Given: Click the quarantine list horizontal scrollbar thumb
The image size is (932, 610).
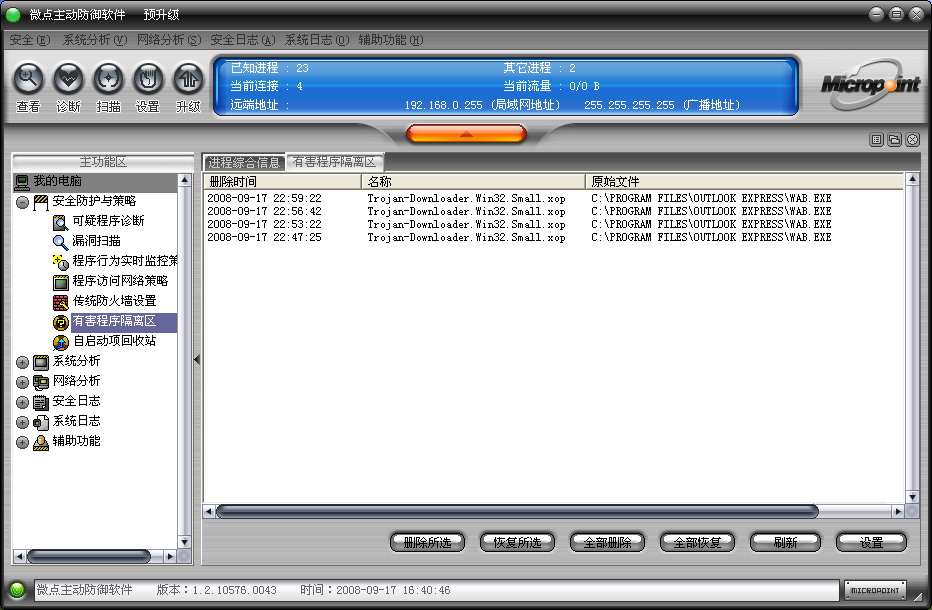Looking at the screenshot, I should pyautogui.click(x=517, y=511).
